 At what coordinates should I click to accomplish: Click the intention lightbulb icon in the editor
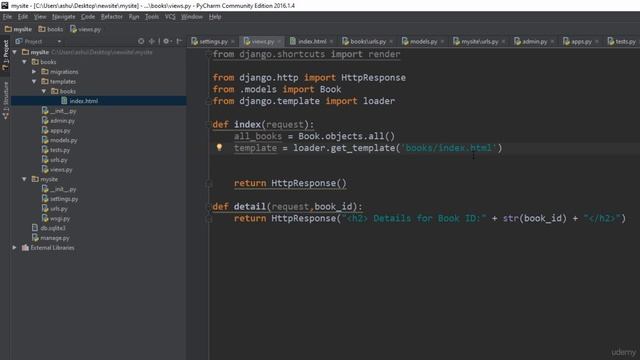point(219,147)
